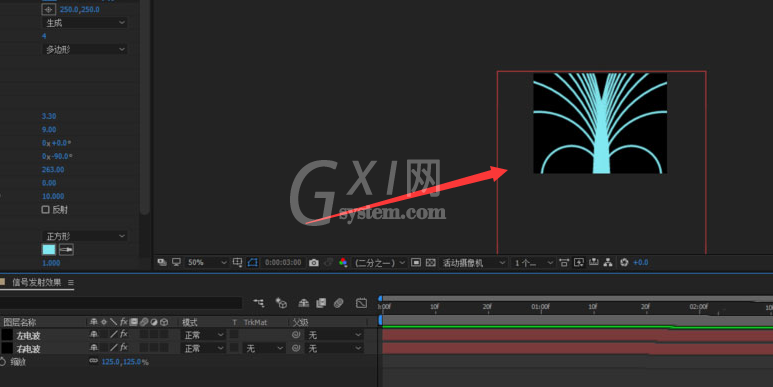Click the 模式 column header
Screen dimensions: 773x387
coord(190,322)
